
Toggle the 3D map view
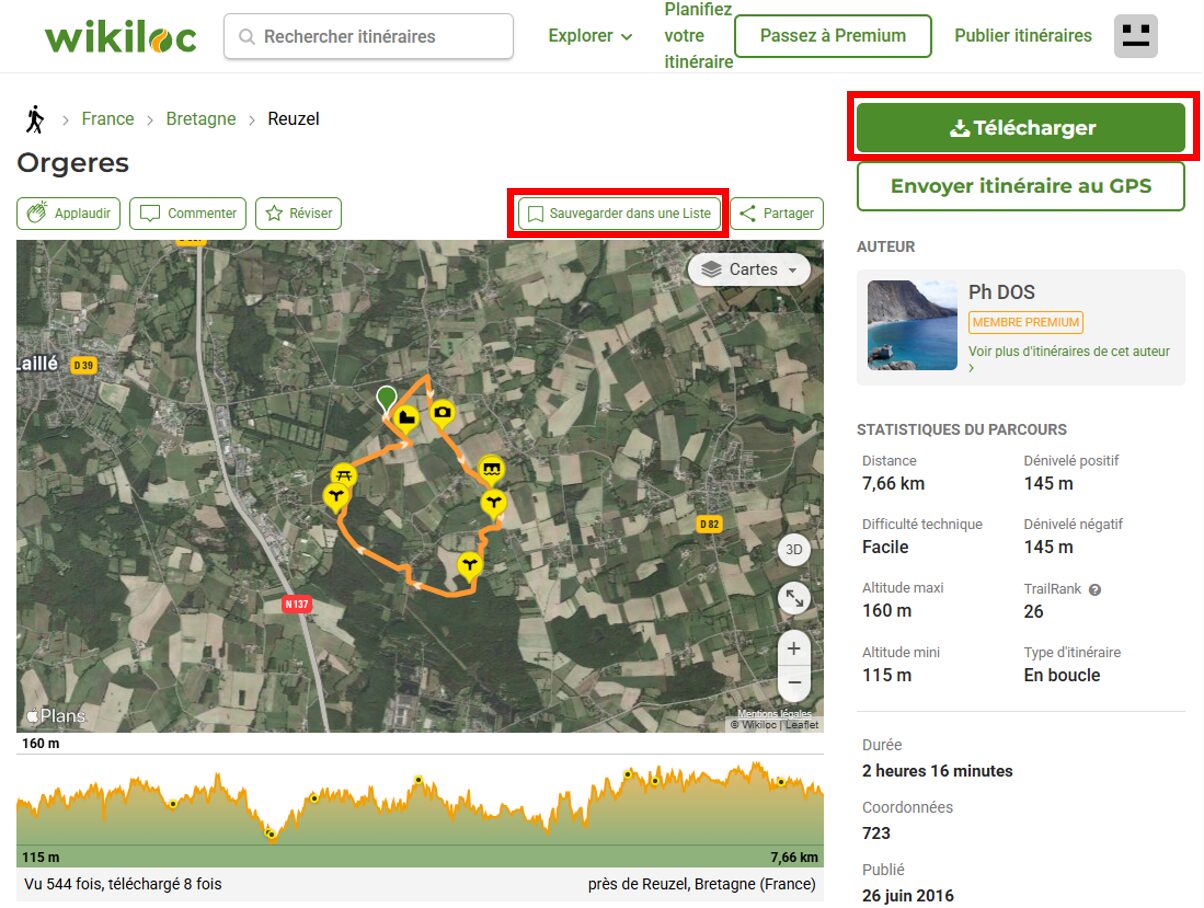point(794,550)
